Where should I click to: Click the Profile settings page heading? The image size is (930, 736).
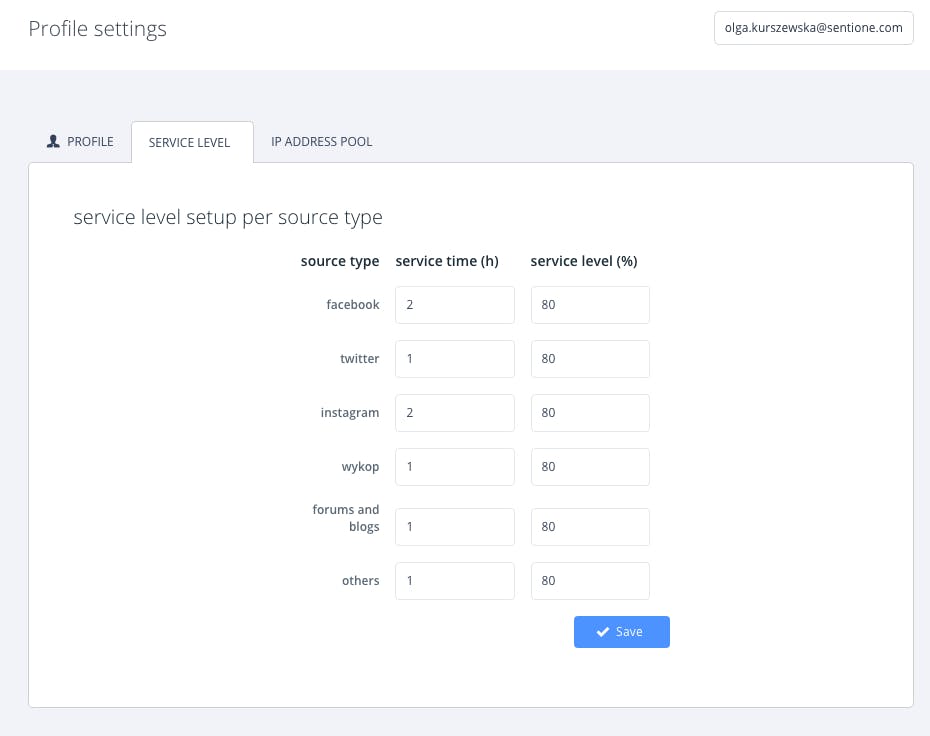point(97,29)
